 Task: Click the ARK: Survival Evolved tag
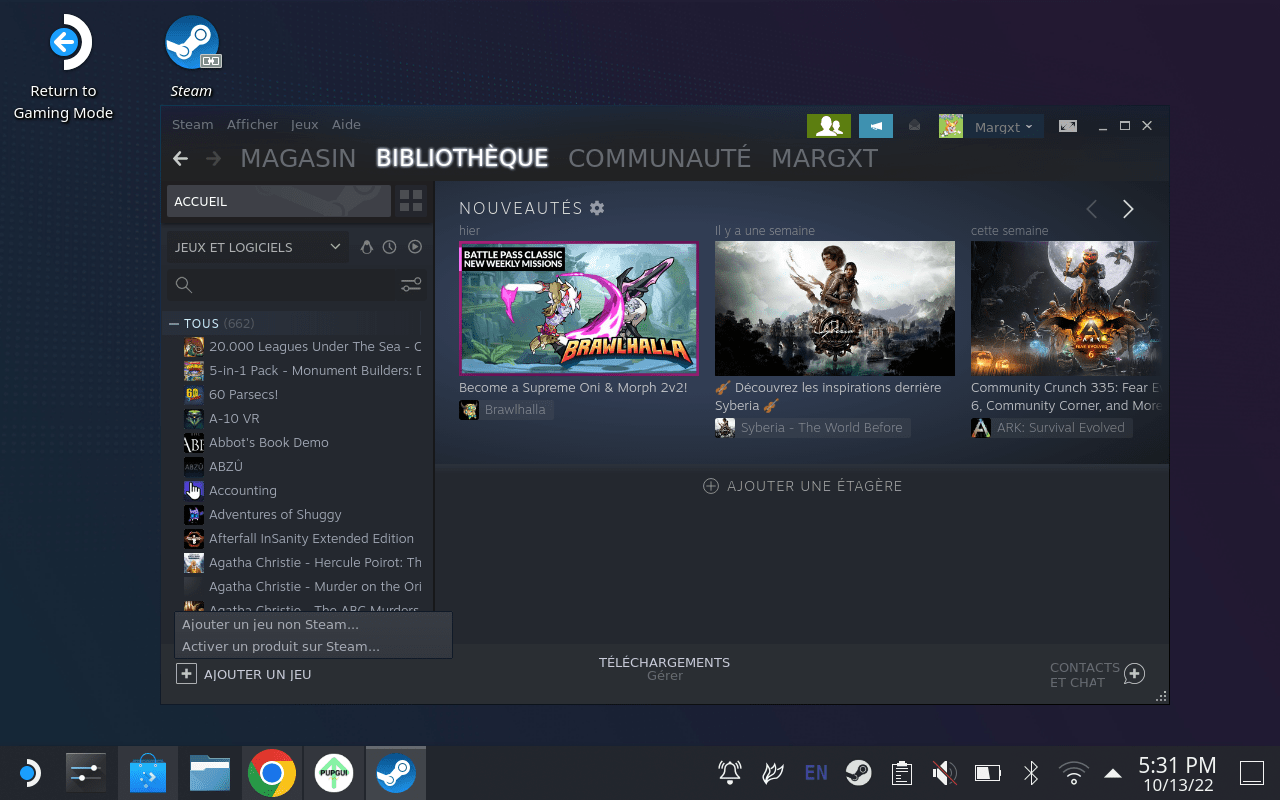(x=1052, y=428)
